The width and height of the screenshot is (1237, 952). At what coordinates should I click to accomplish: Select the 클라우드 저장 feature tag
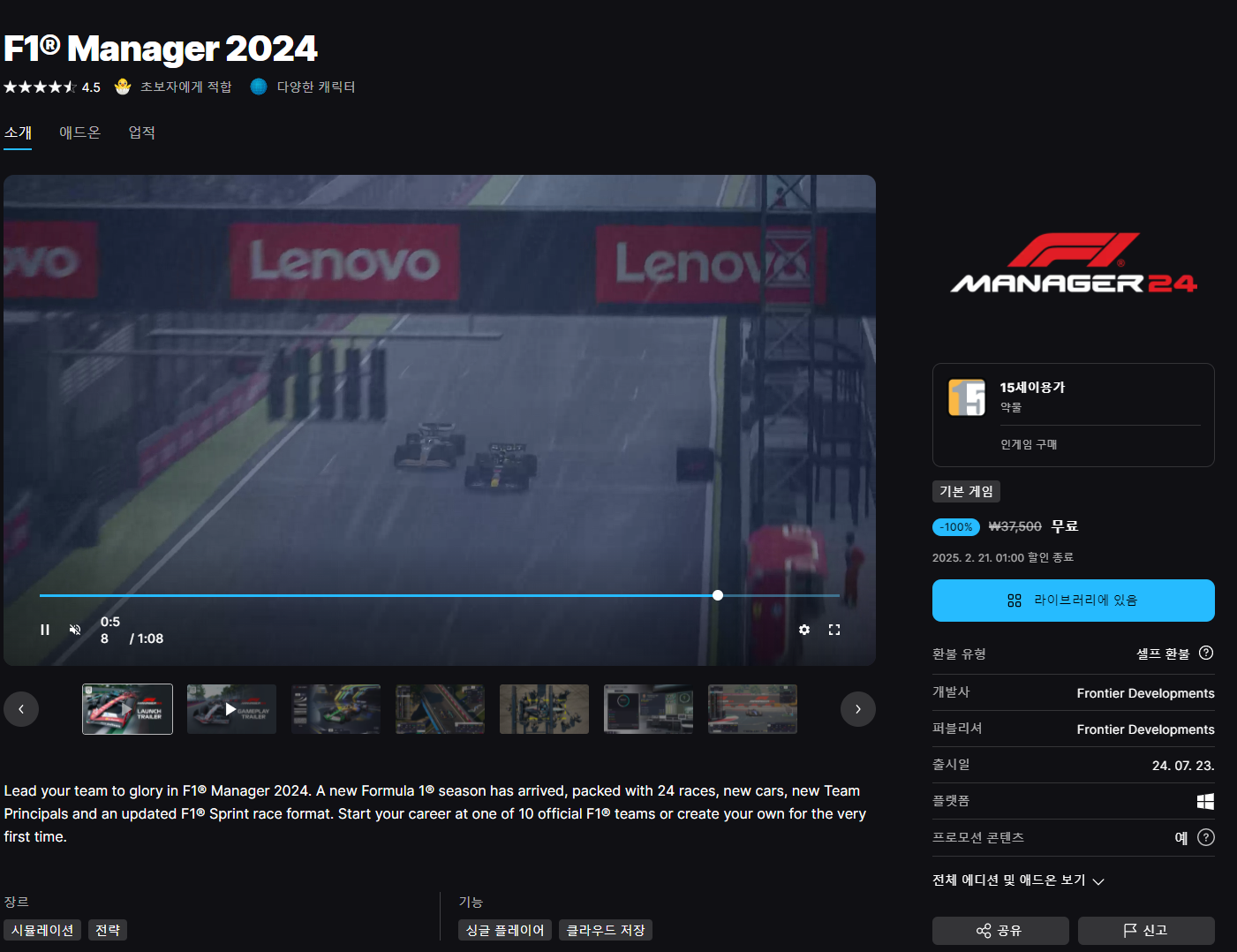606,930
